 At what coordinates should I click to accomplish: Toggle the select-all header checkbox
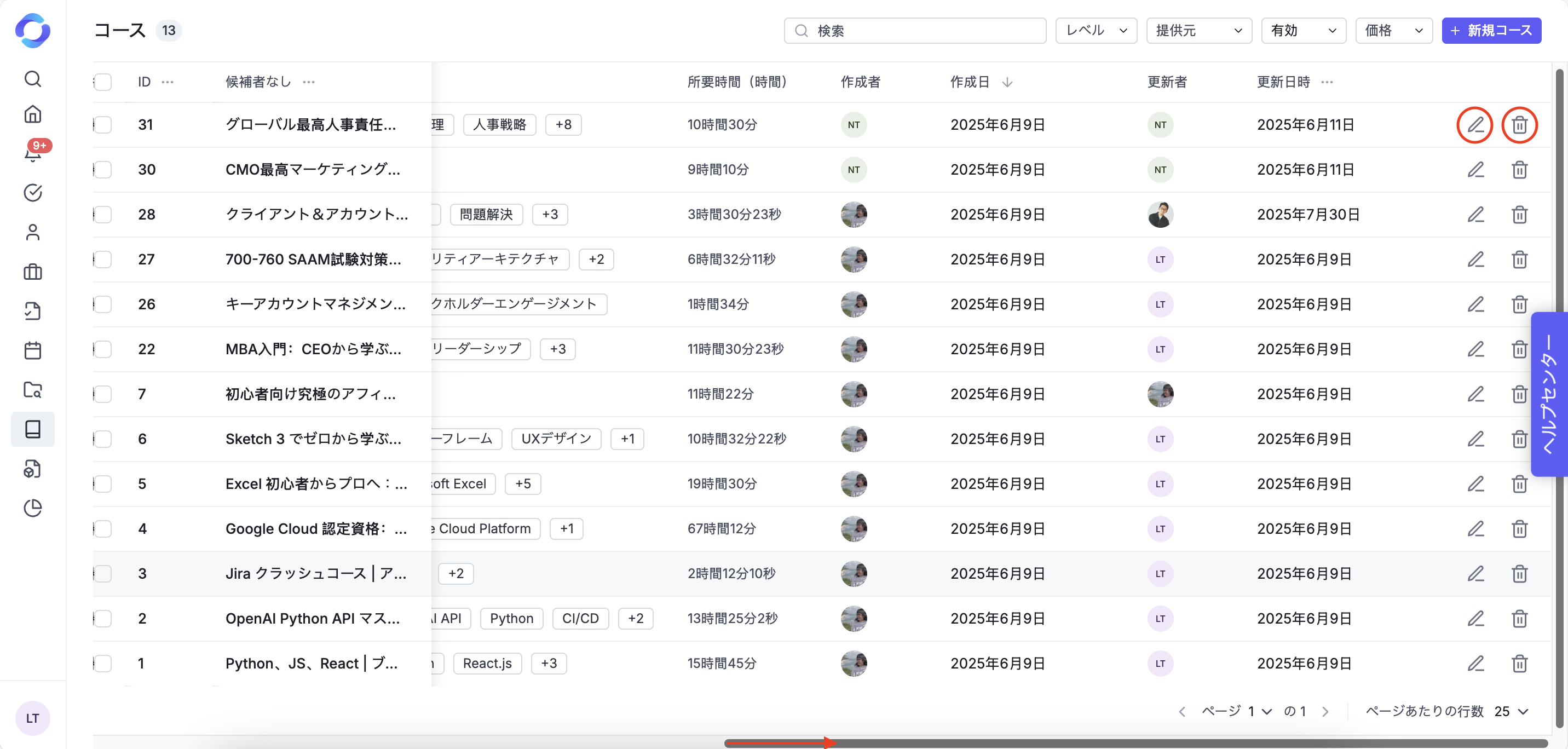tap(103, 82)
